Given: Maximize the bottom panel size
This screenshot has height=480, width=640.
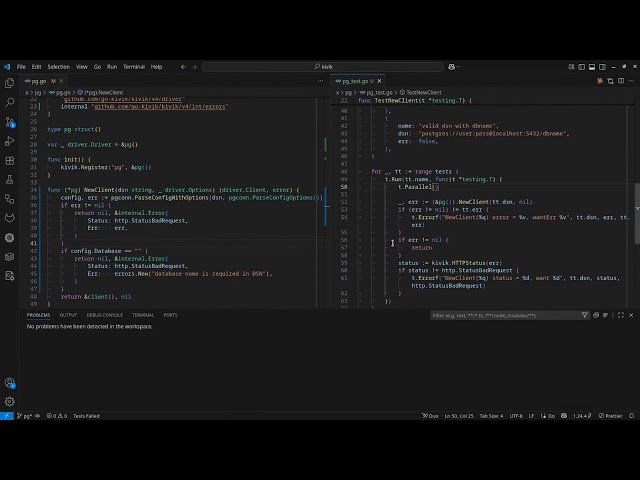Looking at the screenshot, I should coord(621,315).
